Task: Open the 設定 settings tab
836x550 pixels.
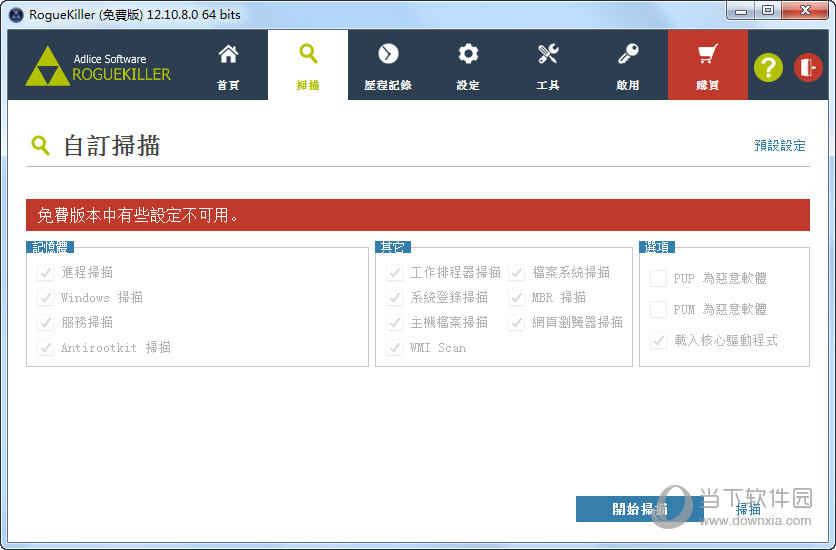Action: [x=468, y=65]
